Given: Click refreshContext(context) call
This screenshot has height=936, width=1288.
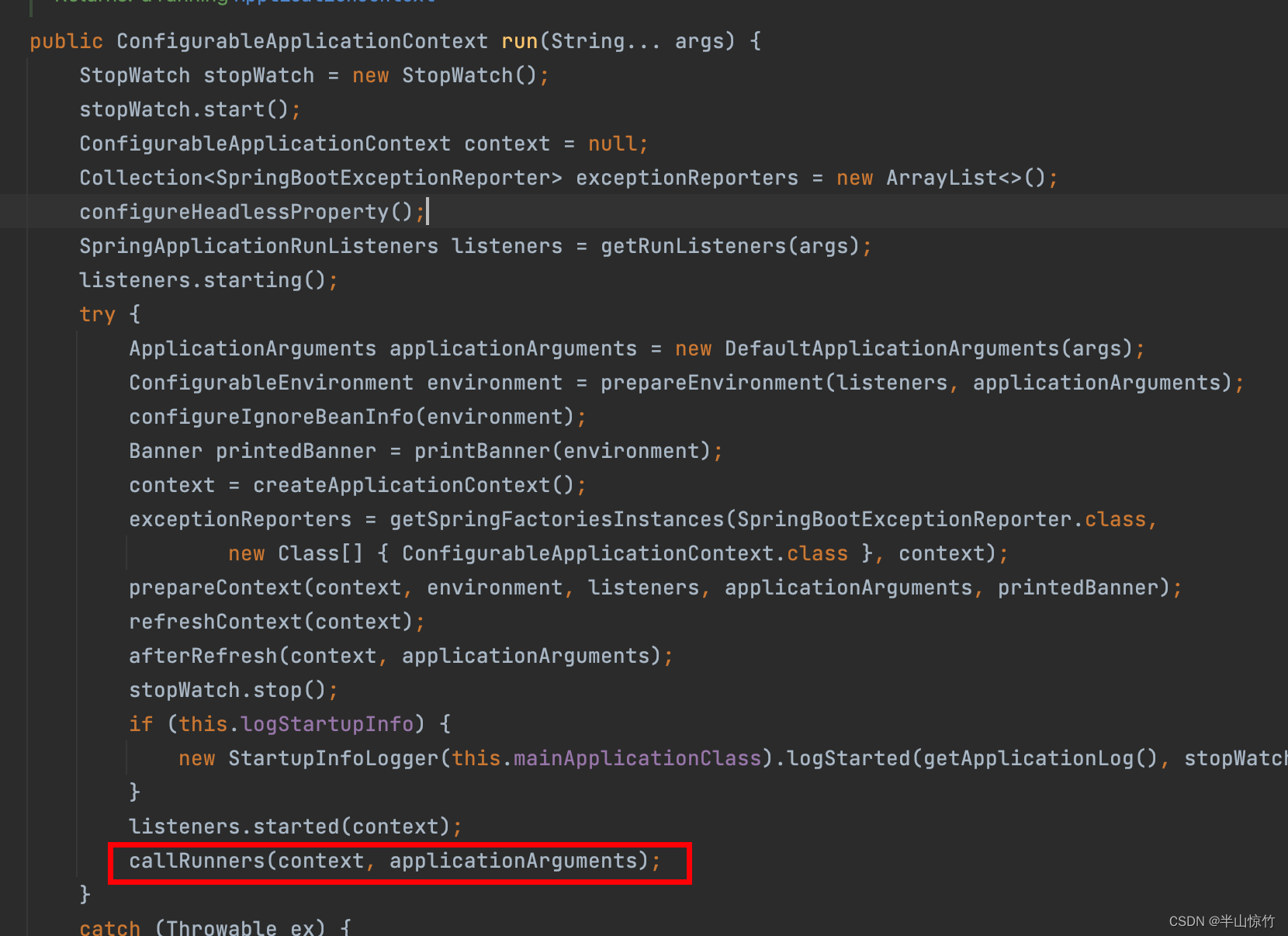Looking at the screenshot, I should [x=272, y=622].
